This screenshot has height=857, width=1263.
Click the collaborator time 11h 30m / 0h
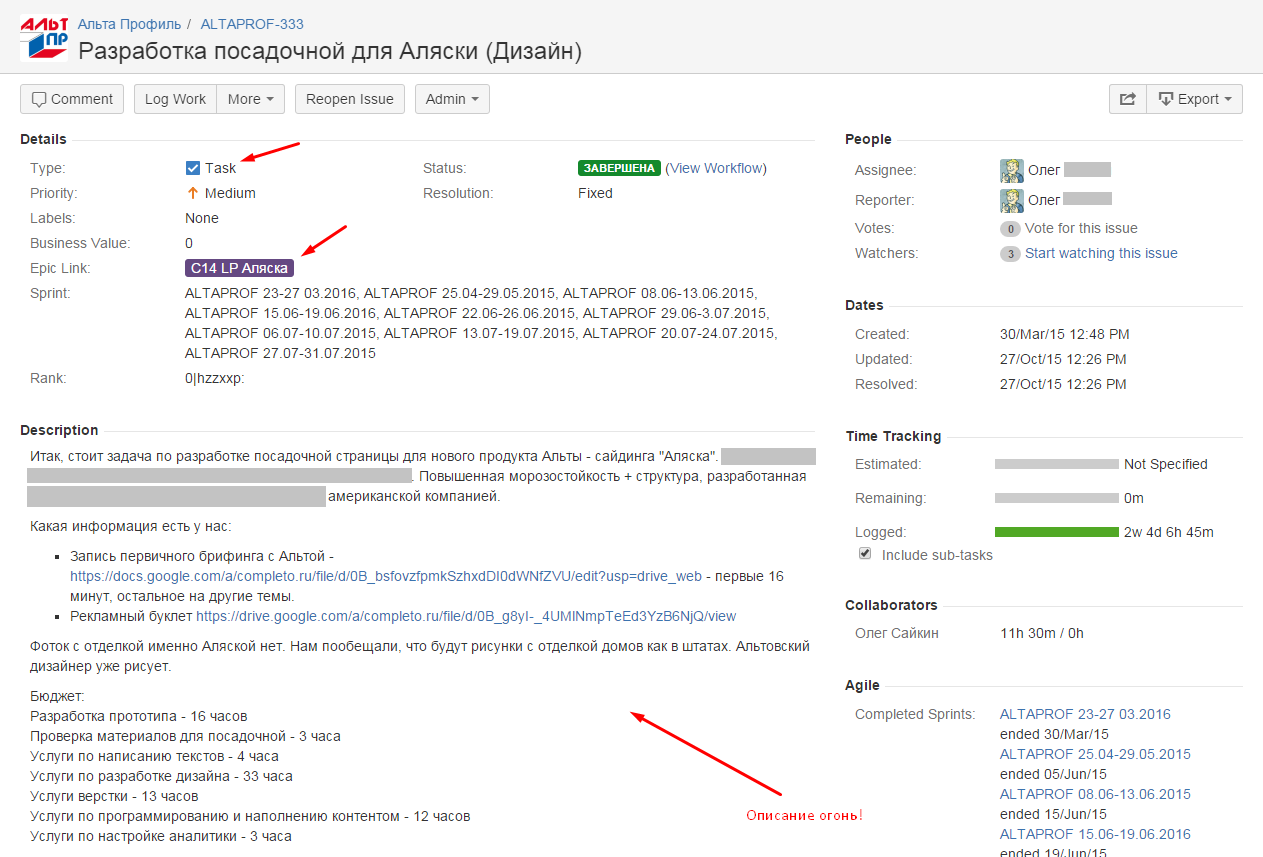(1042, 633)
